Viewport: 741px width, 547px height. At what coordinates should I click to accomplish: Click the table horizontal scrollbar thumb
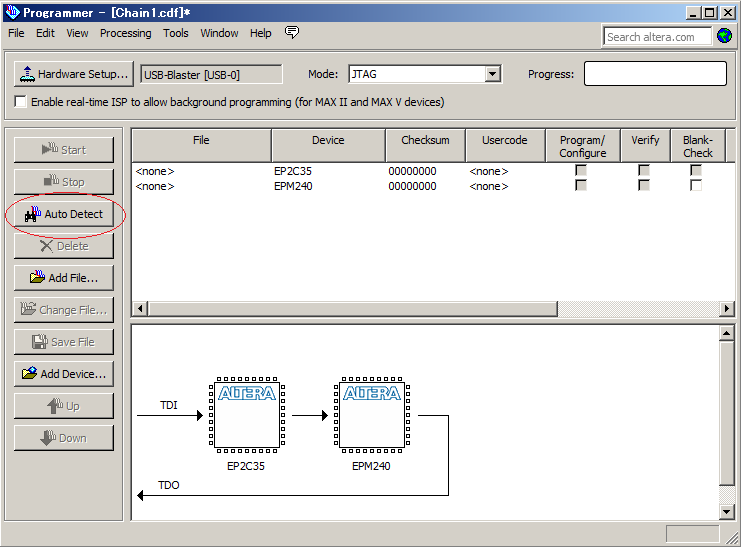[x=353, y=309]
